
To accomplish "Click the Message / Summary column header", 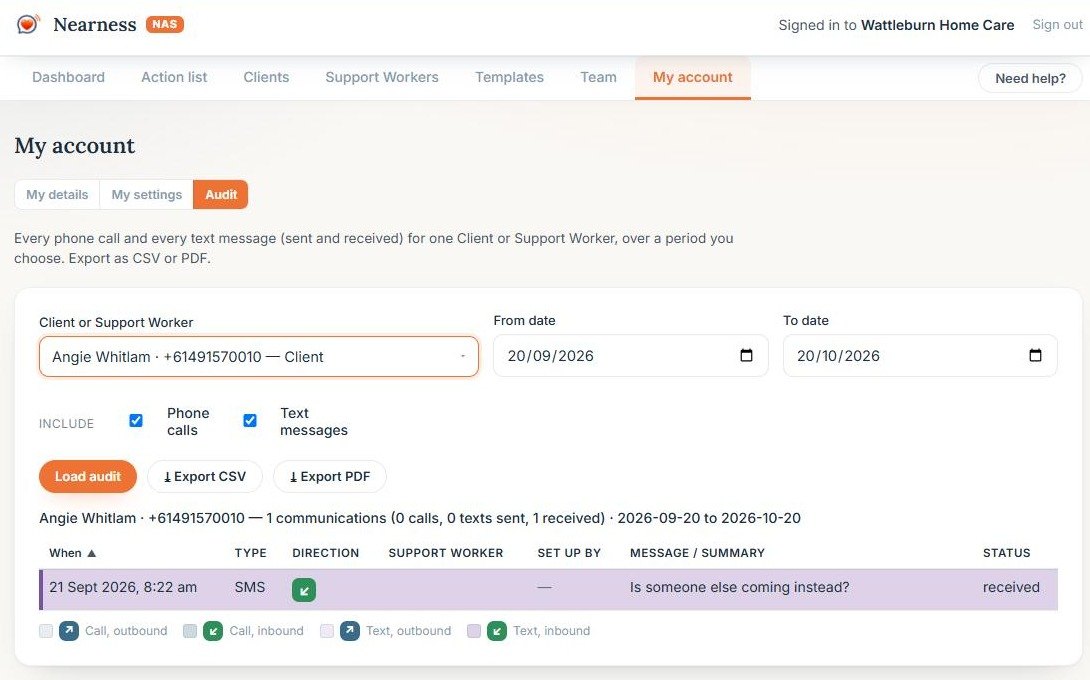I will tap(697, 553).
